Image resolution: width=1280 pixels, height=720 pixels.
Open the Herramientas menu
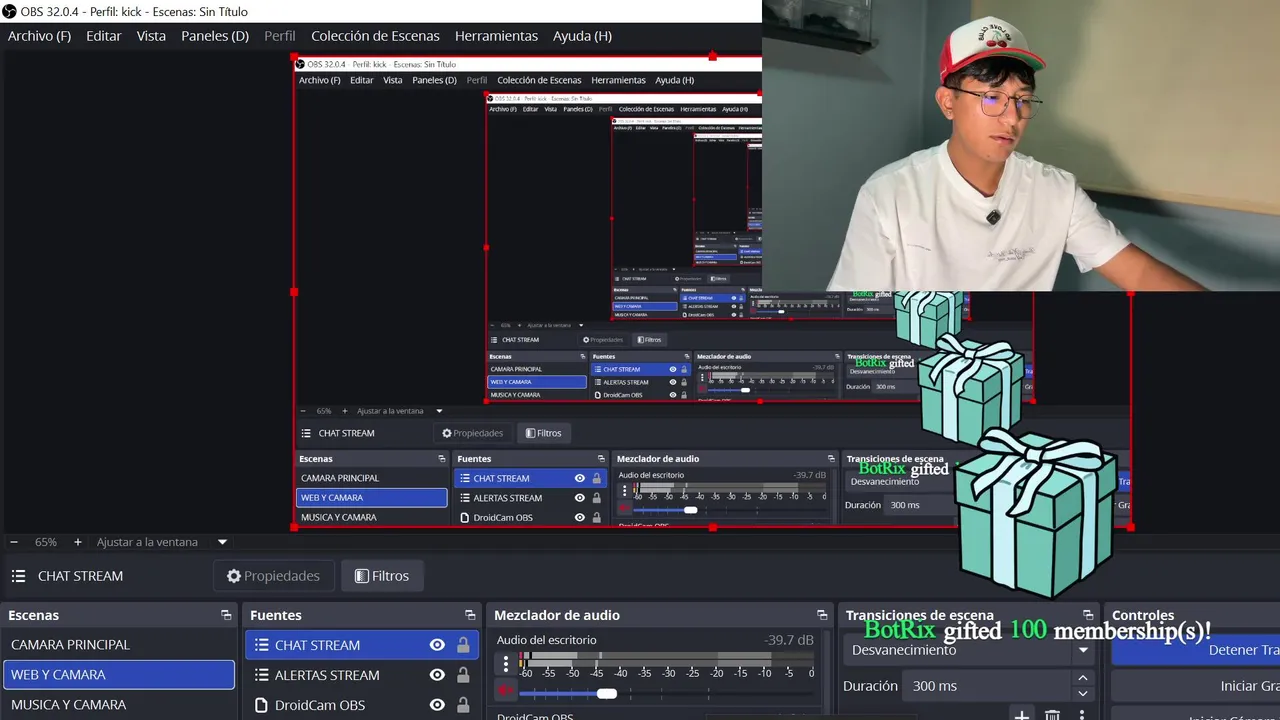pyautogui.click(x=496, y=36)
